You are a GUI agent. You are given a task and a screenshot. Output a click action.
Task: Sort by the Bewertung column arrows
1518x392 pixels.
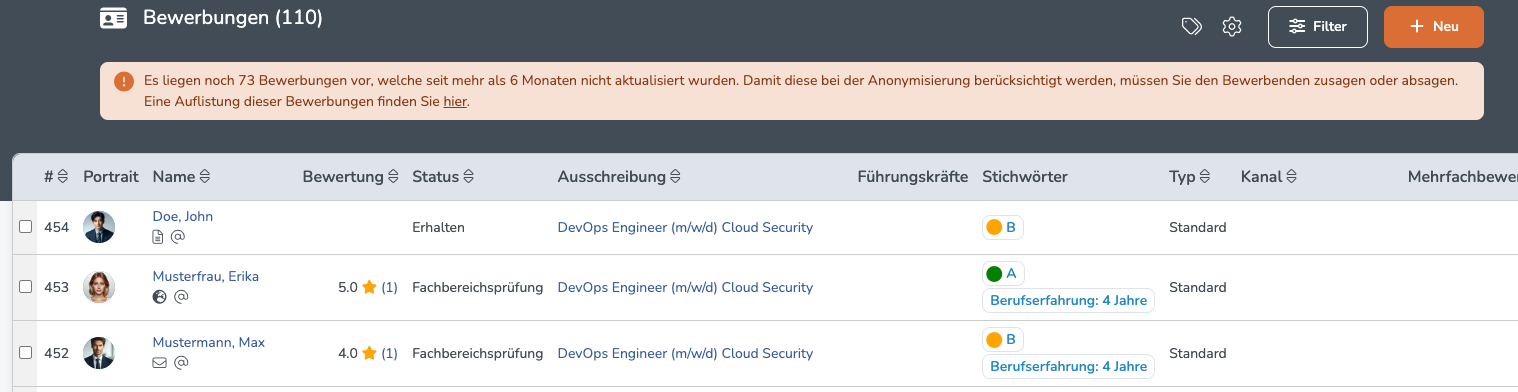coord(393,177)
